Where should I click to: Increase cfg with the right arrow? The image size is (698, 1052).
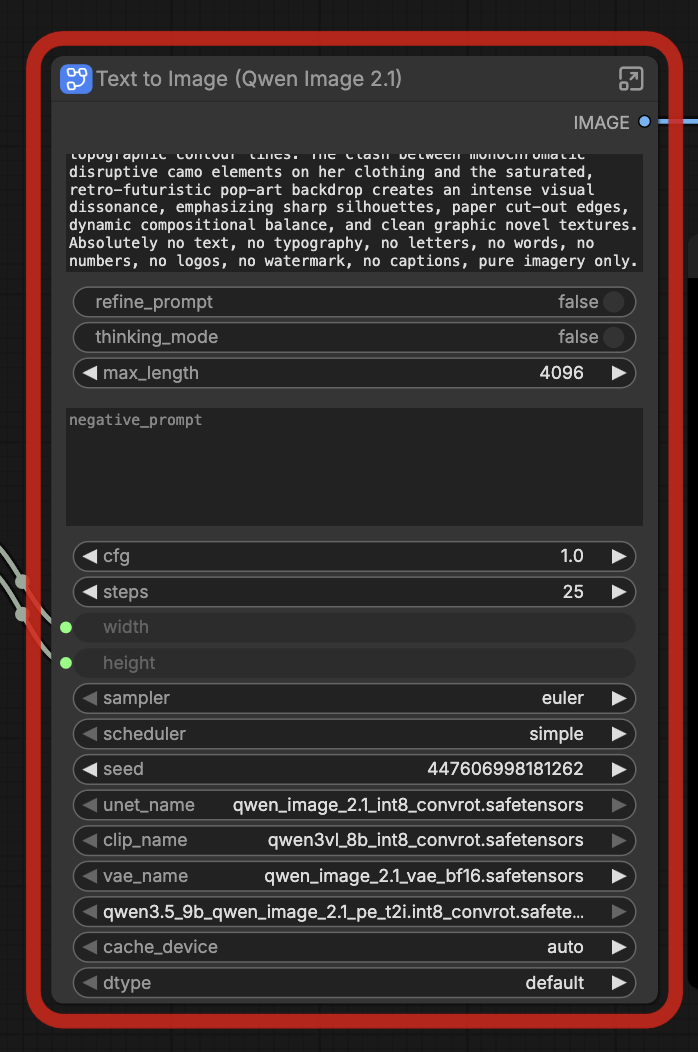[x=619, y=556]
